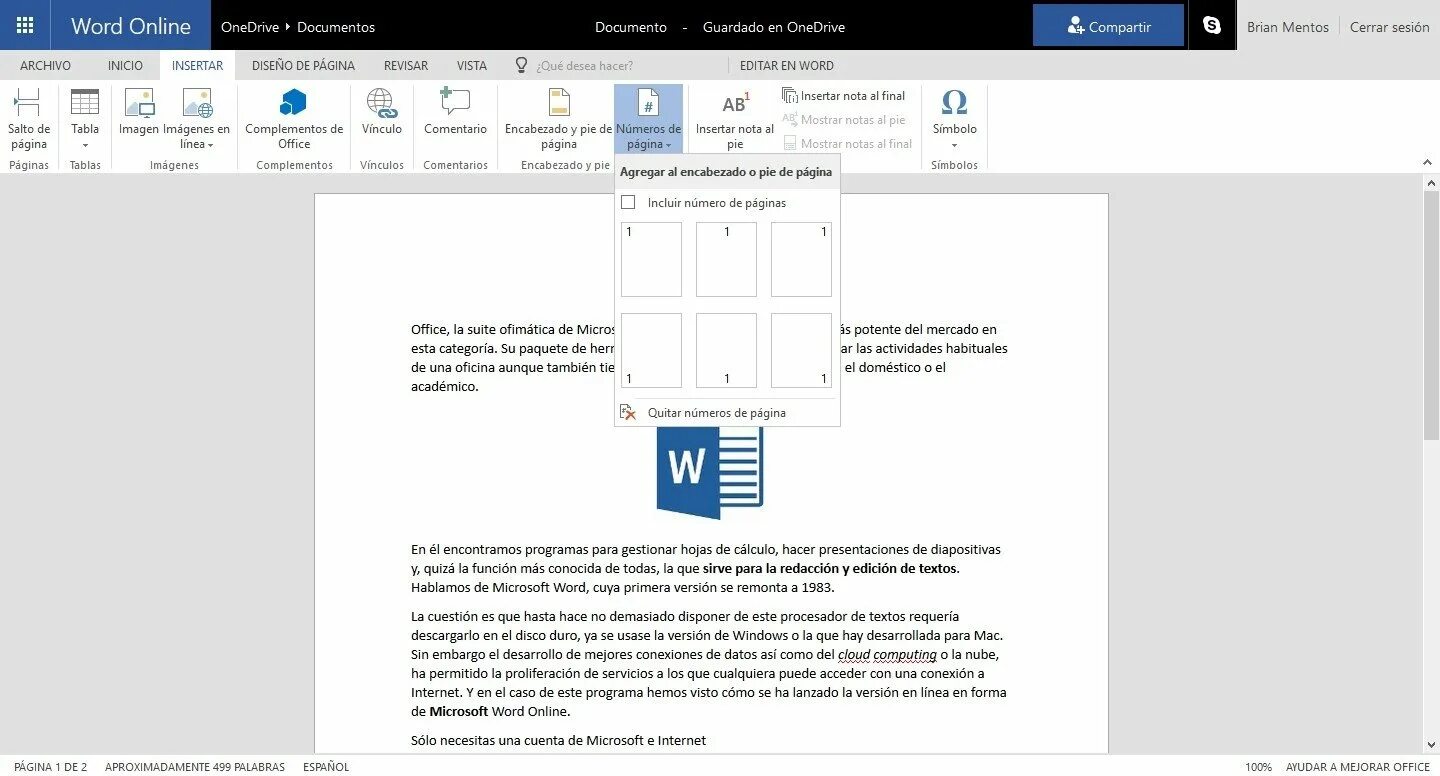Choose bottom-center page number layout
Image resolution: width=1440 pixels, height=776 pixels.
click(x=726, y=350)
